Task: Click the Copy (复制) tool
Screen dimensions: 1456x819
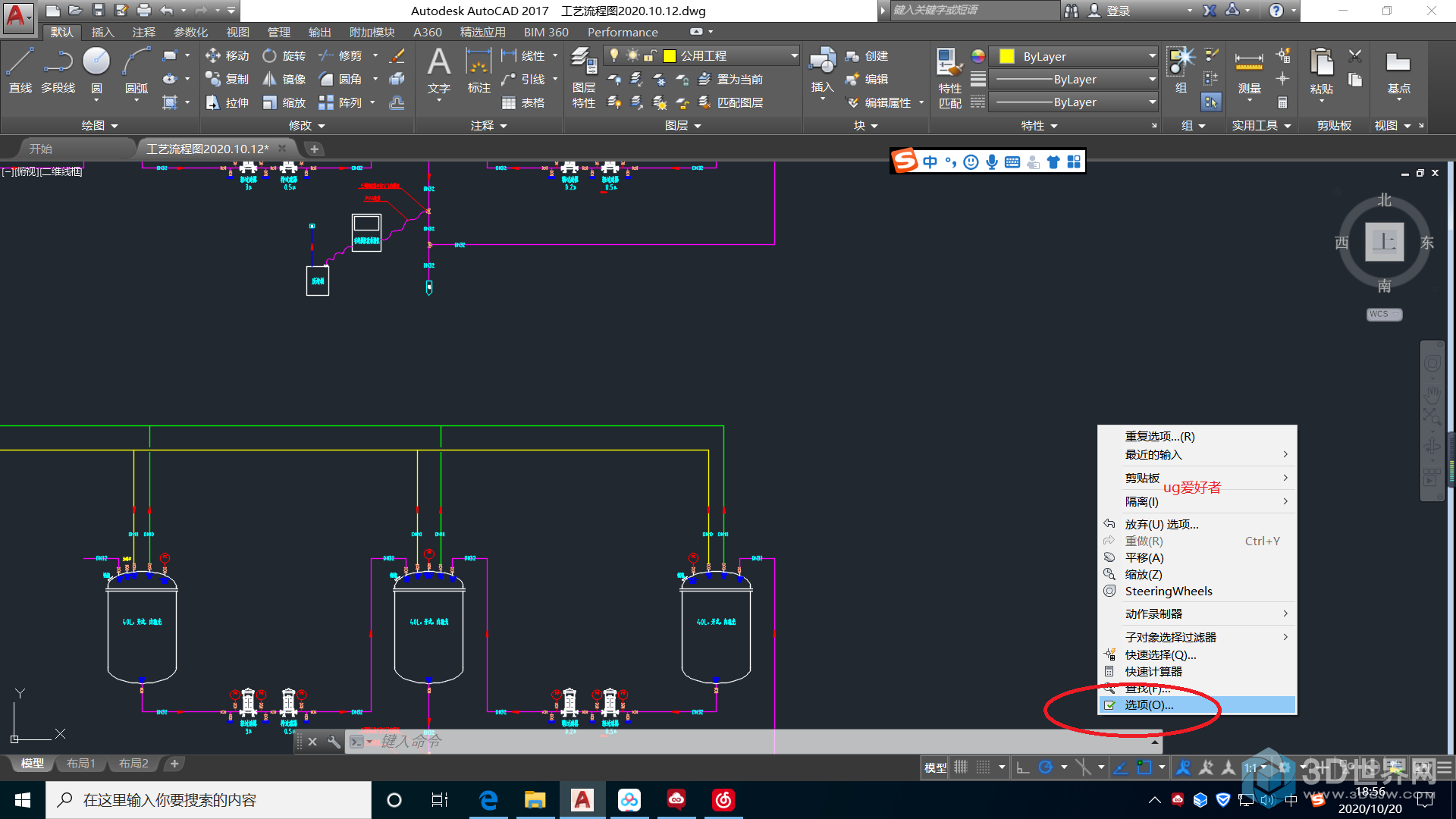Action: 227,80
